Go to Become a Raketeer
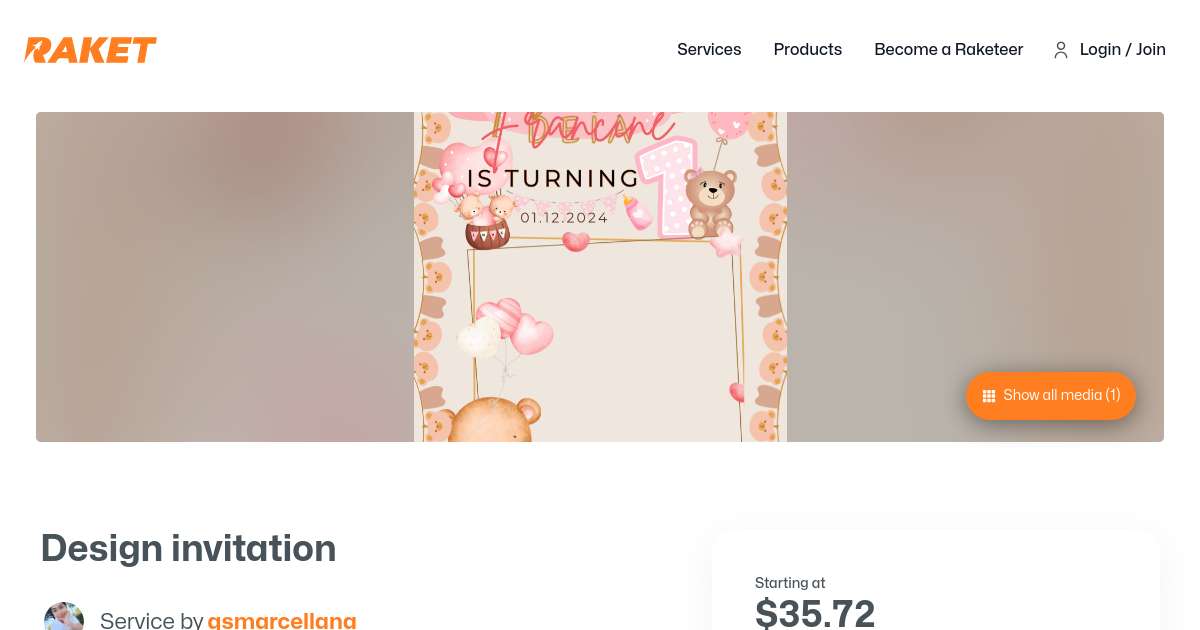1200x630 pixels. coord(948,50)
